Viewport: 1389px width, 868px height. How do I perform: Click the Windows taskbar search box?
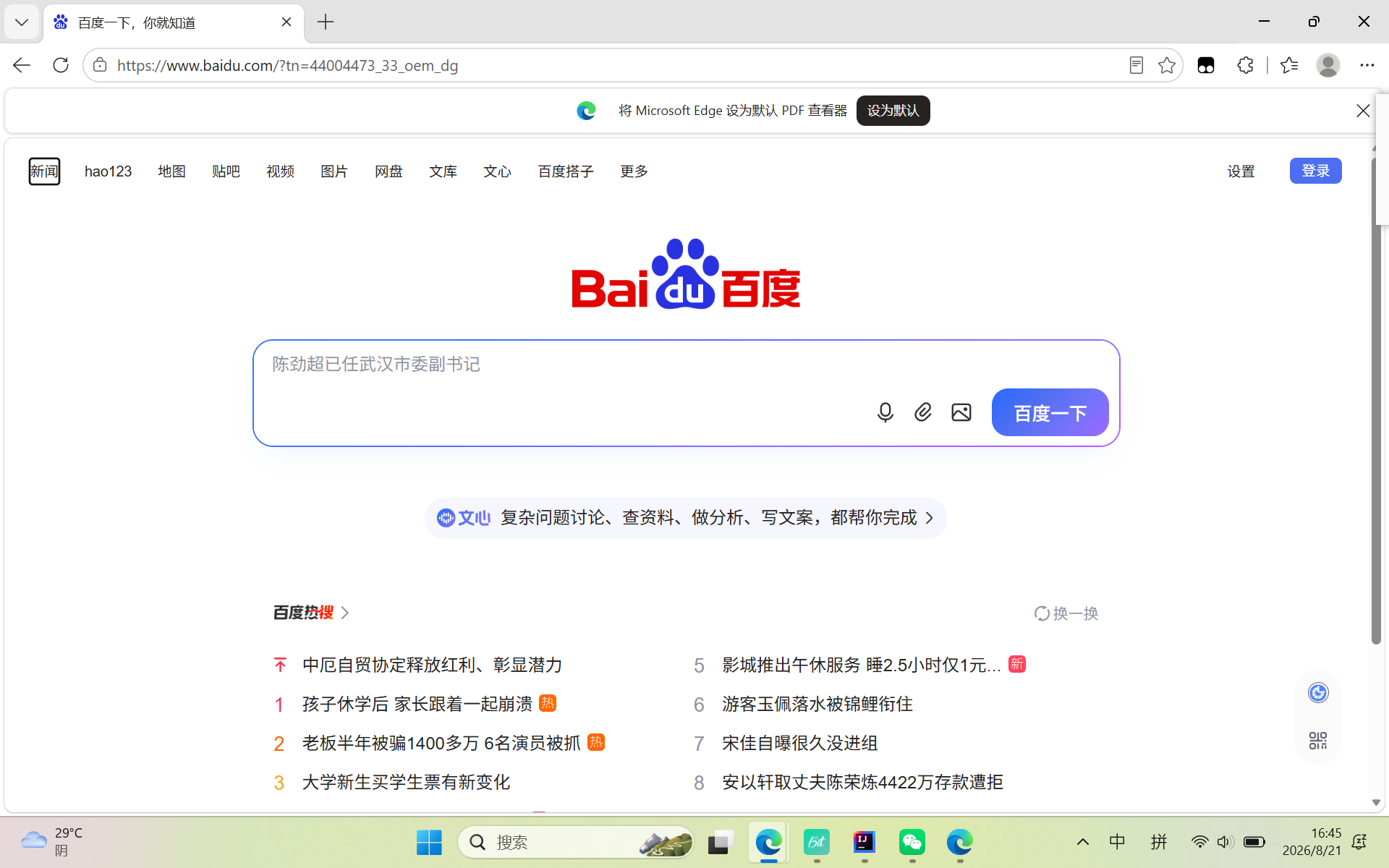pyautogui.click(x=576, y=842)
